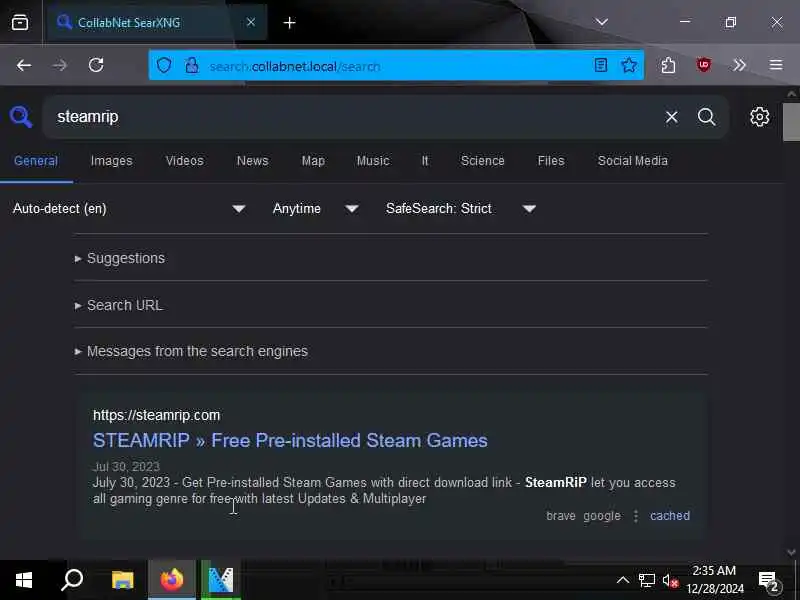Show the list of all tabs

(x=602, y=22)
